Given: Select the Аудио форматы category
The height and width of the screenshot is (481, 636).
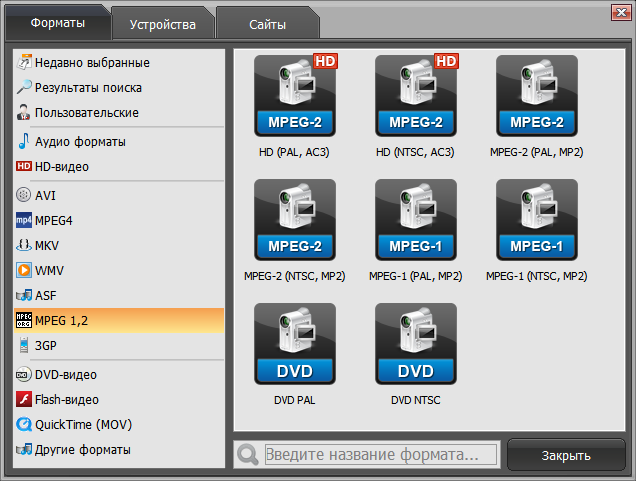Looking at the screenshot, I should point(80,141).
